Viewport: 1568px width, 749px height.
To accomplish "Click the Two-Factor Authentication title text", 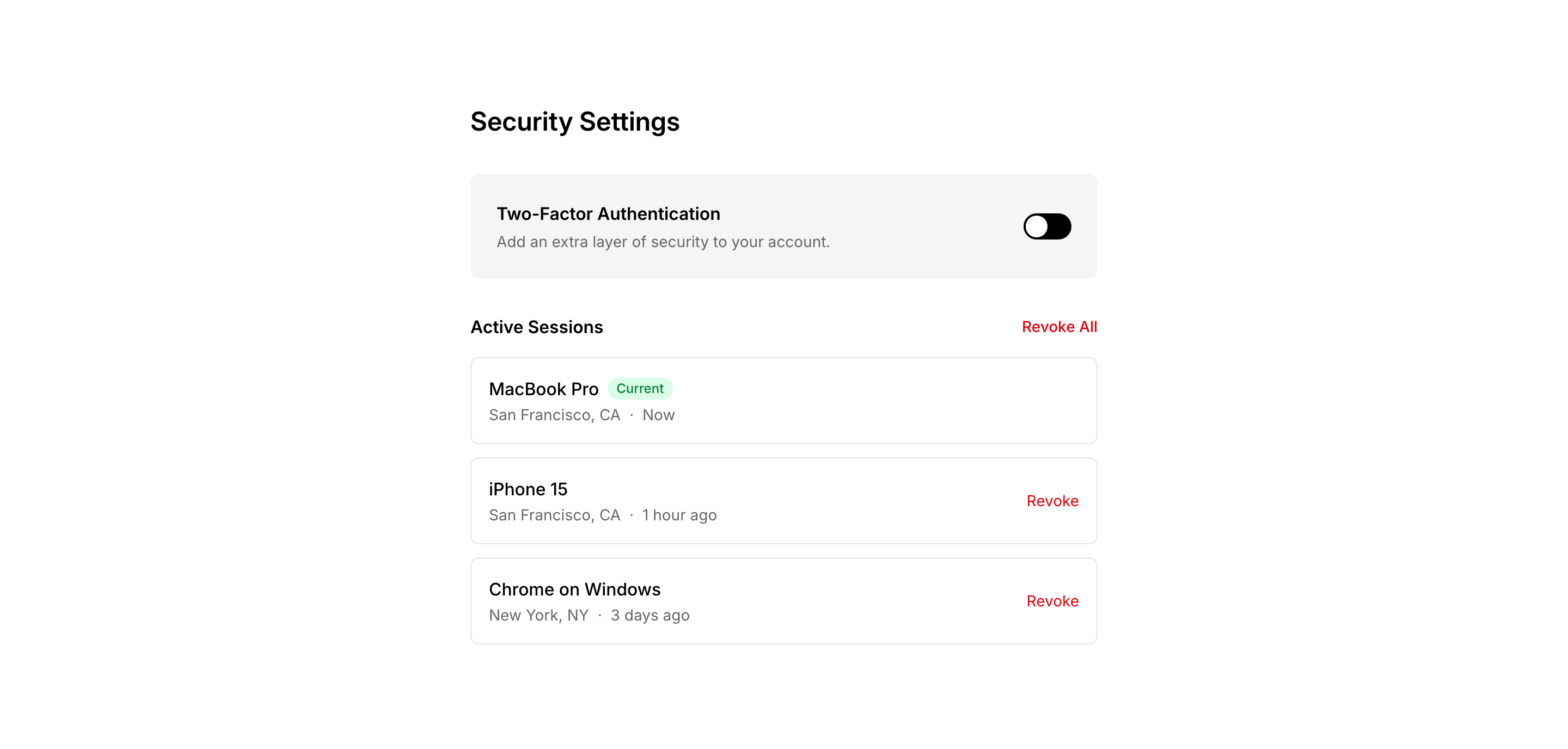I will (x=608, y=214).
